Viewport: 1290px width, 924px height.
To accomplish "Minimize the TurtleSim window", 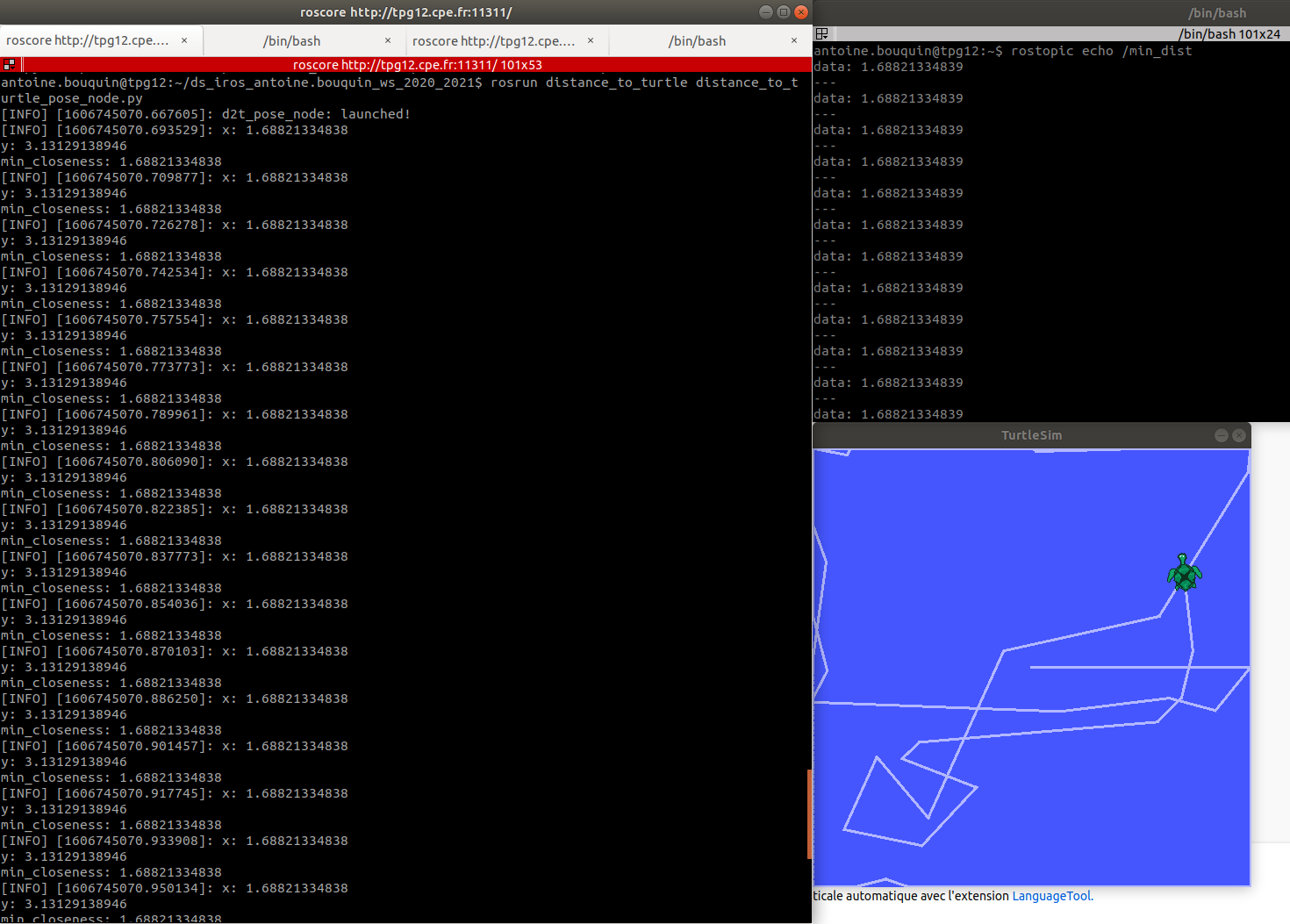I will [1221, 435].
